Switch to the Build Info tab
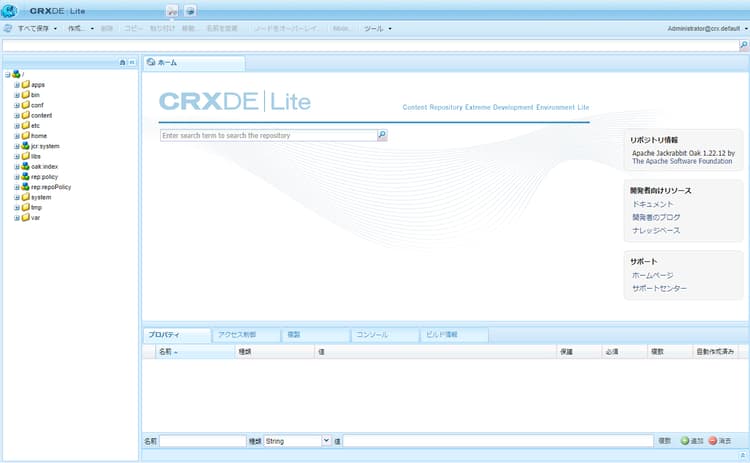The image size is (750, 463). tap(454, 335)
